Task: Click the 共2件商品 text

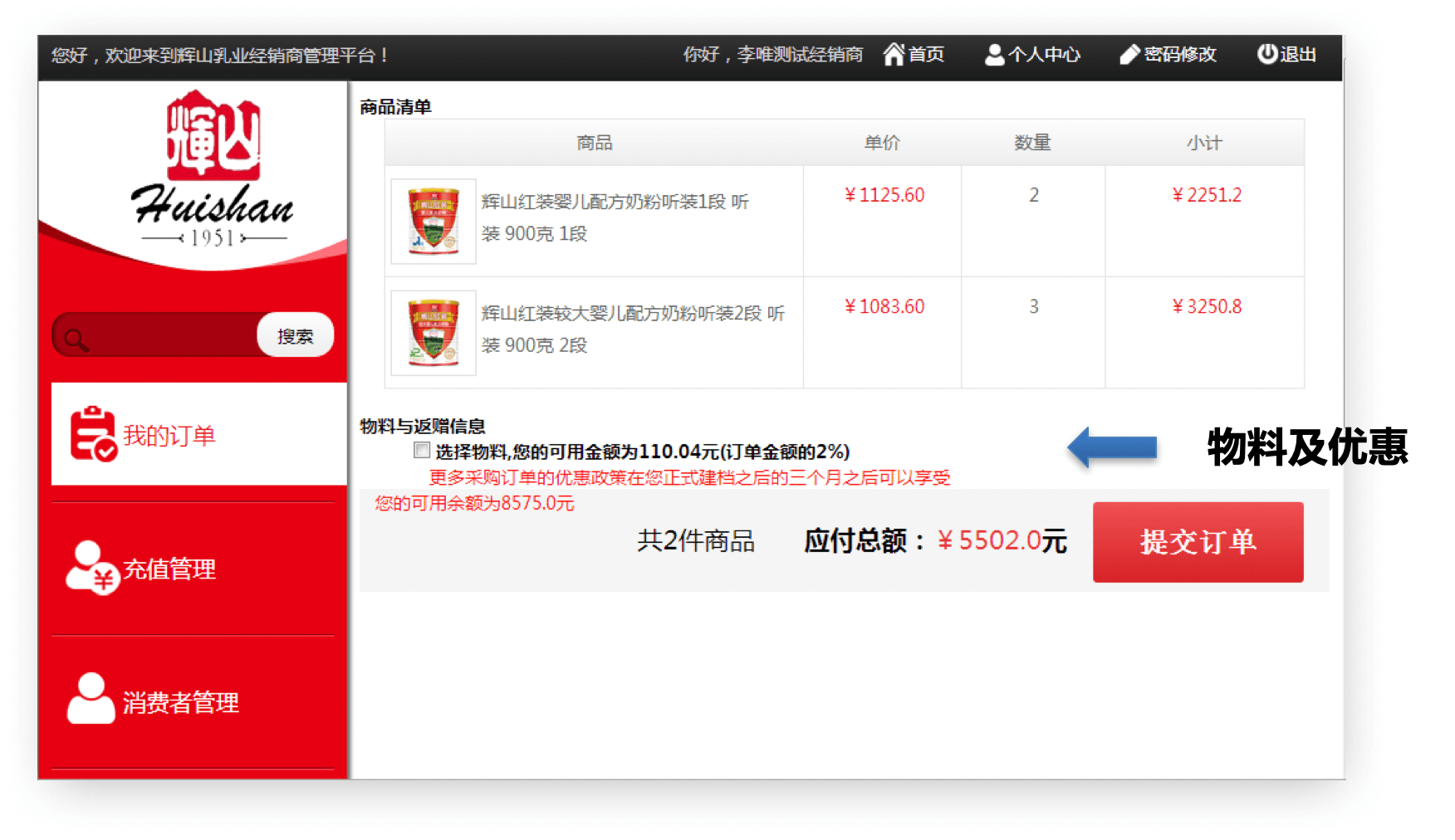Action: pyautogui.click(x=696, y=541)
